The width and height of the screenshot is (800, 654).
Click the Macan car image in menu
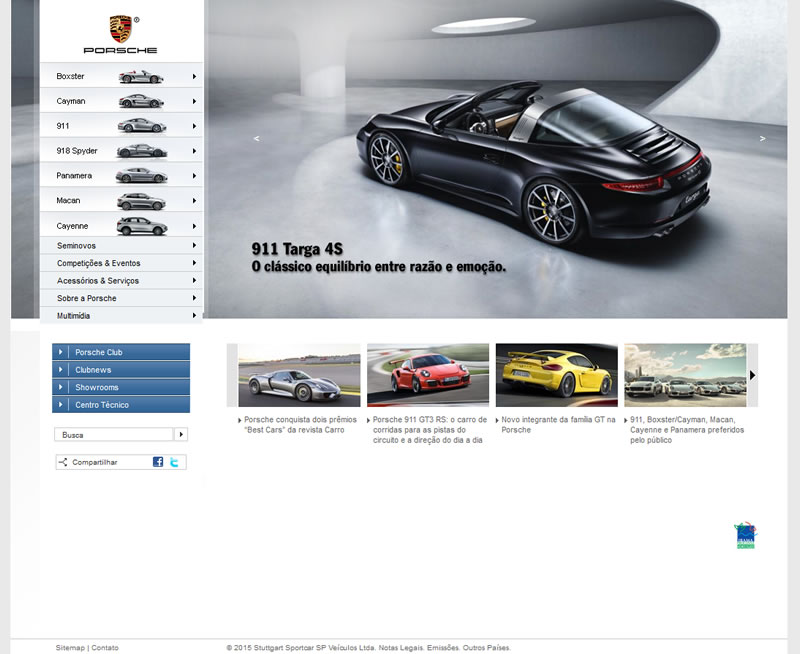click(x=141, y=202)
